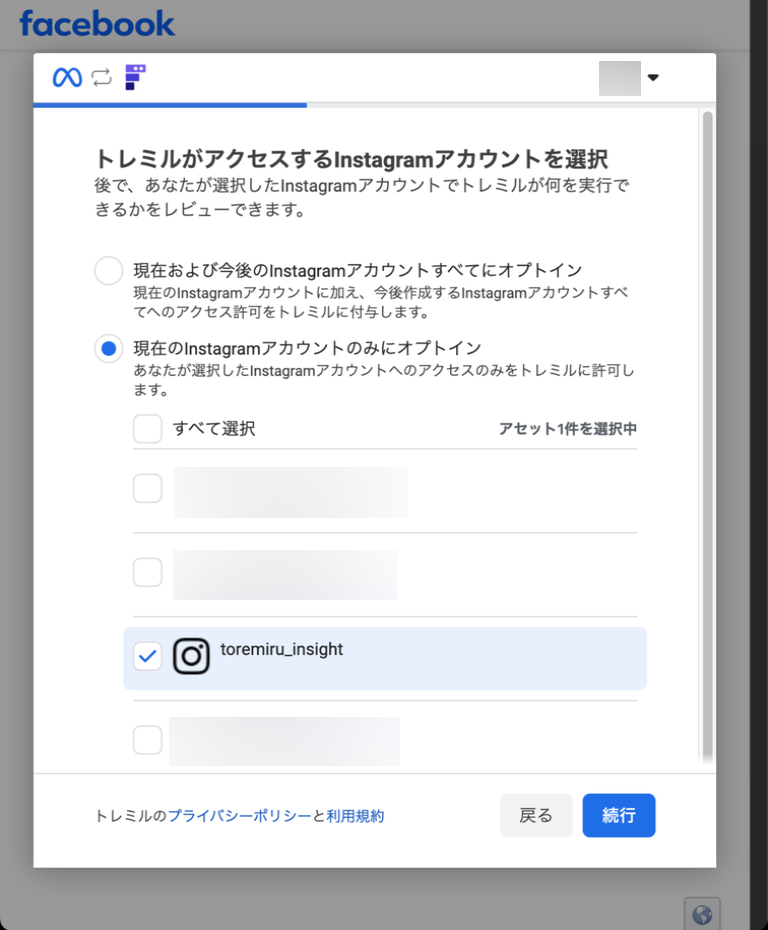The height and width of the screenshot is (930, 768).
Task: Check the すべて選択 checkbox
Action: 148,429
